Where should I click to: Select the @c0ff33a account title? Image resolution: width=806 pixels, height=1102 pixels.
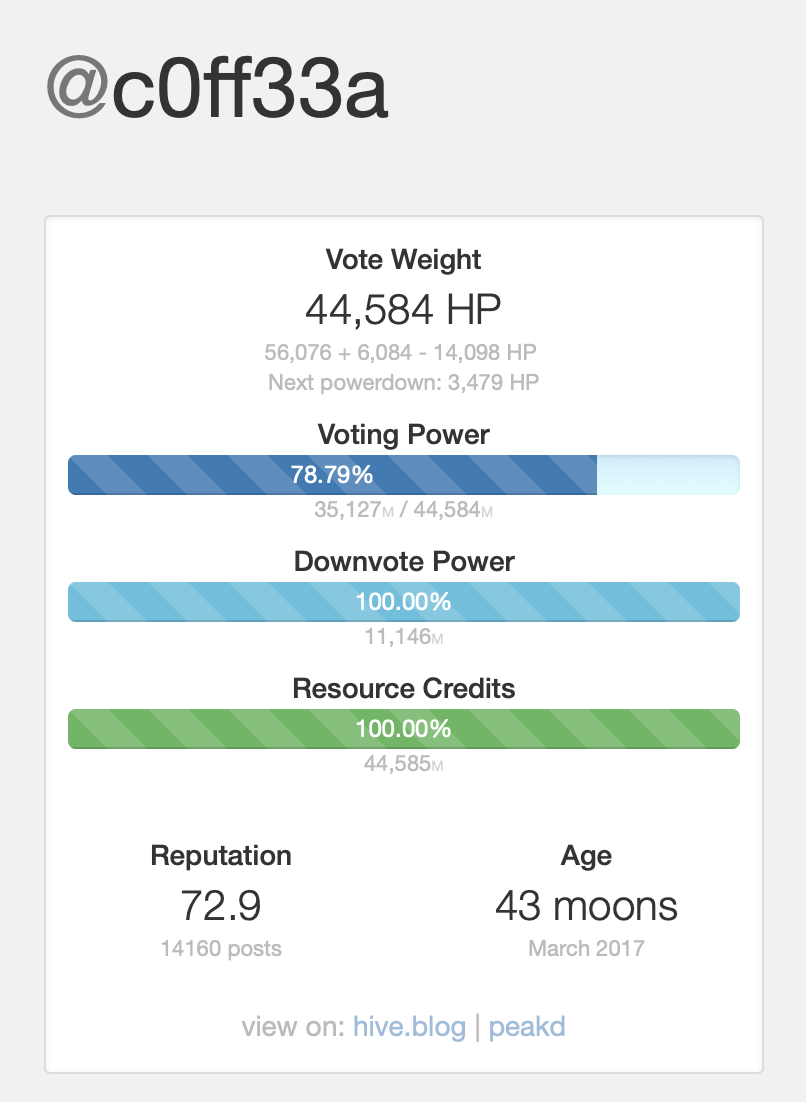217,89
